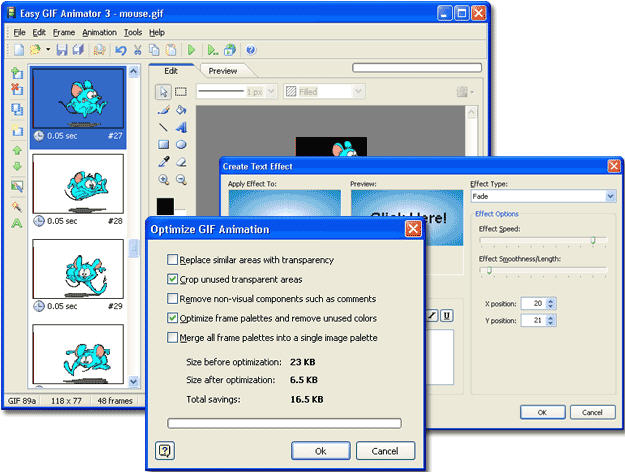
Task: Open the Edit menu
Action: click(x=39, y=32)
